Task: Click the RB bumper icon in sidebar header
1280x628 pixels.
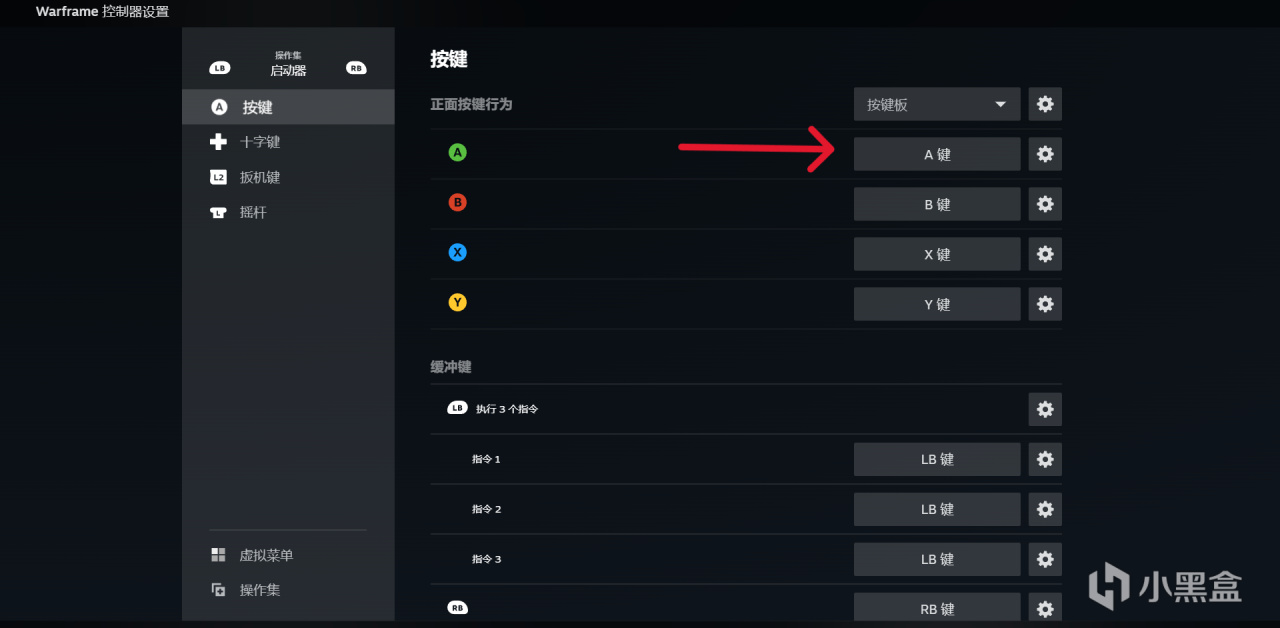Action: (356, 68)
